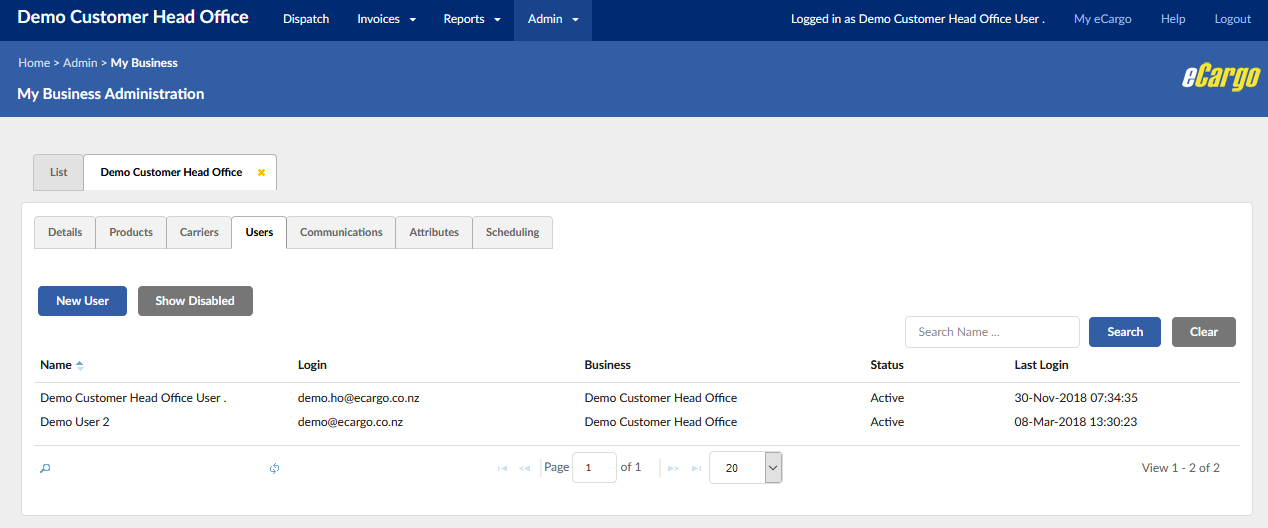Open the Help link
Image resolution: width=1268 pixels, height=528 pixels.
click(1173, 19)
